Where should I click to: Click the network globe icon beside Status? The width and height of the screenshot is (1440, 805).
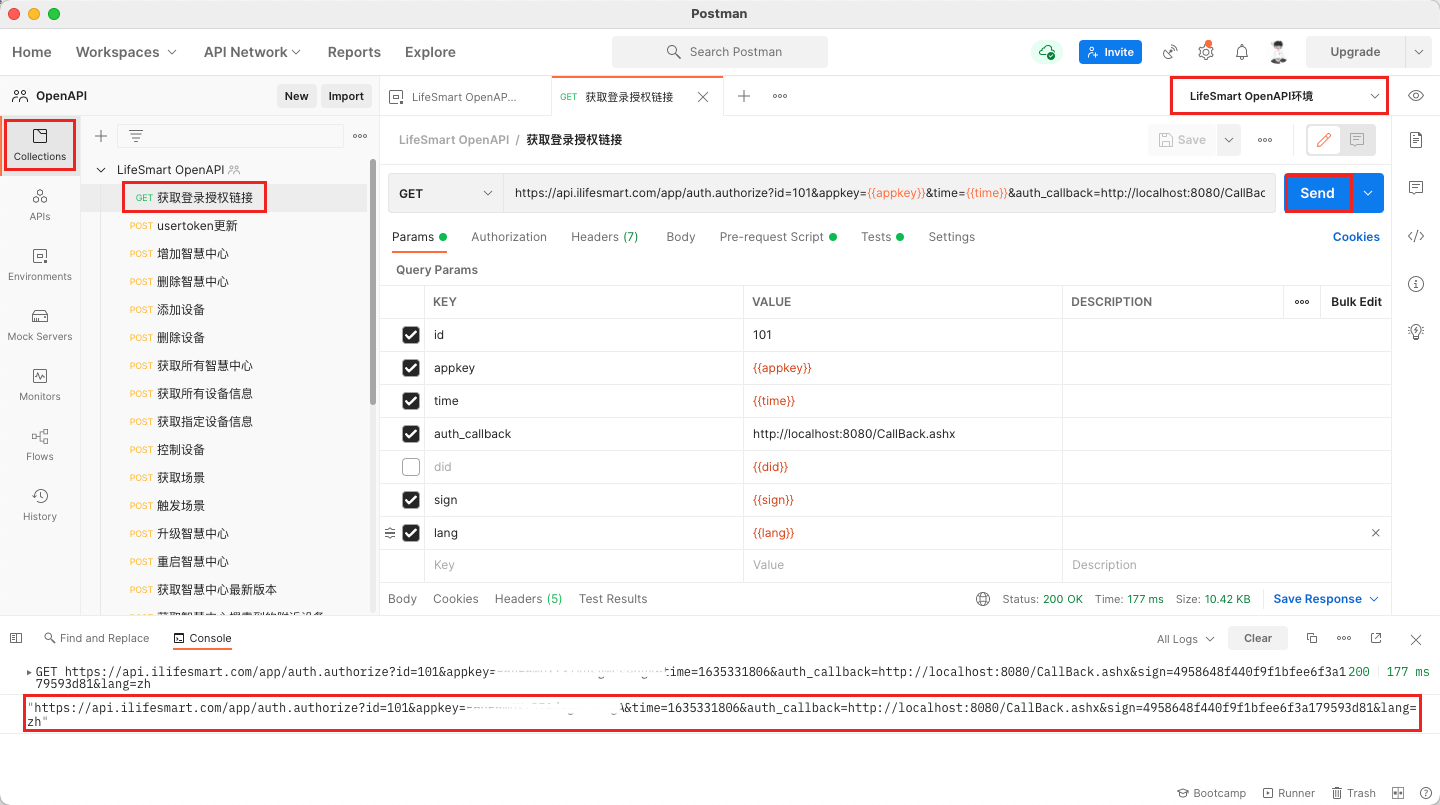pos(983,599)
